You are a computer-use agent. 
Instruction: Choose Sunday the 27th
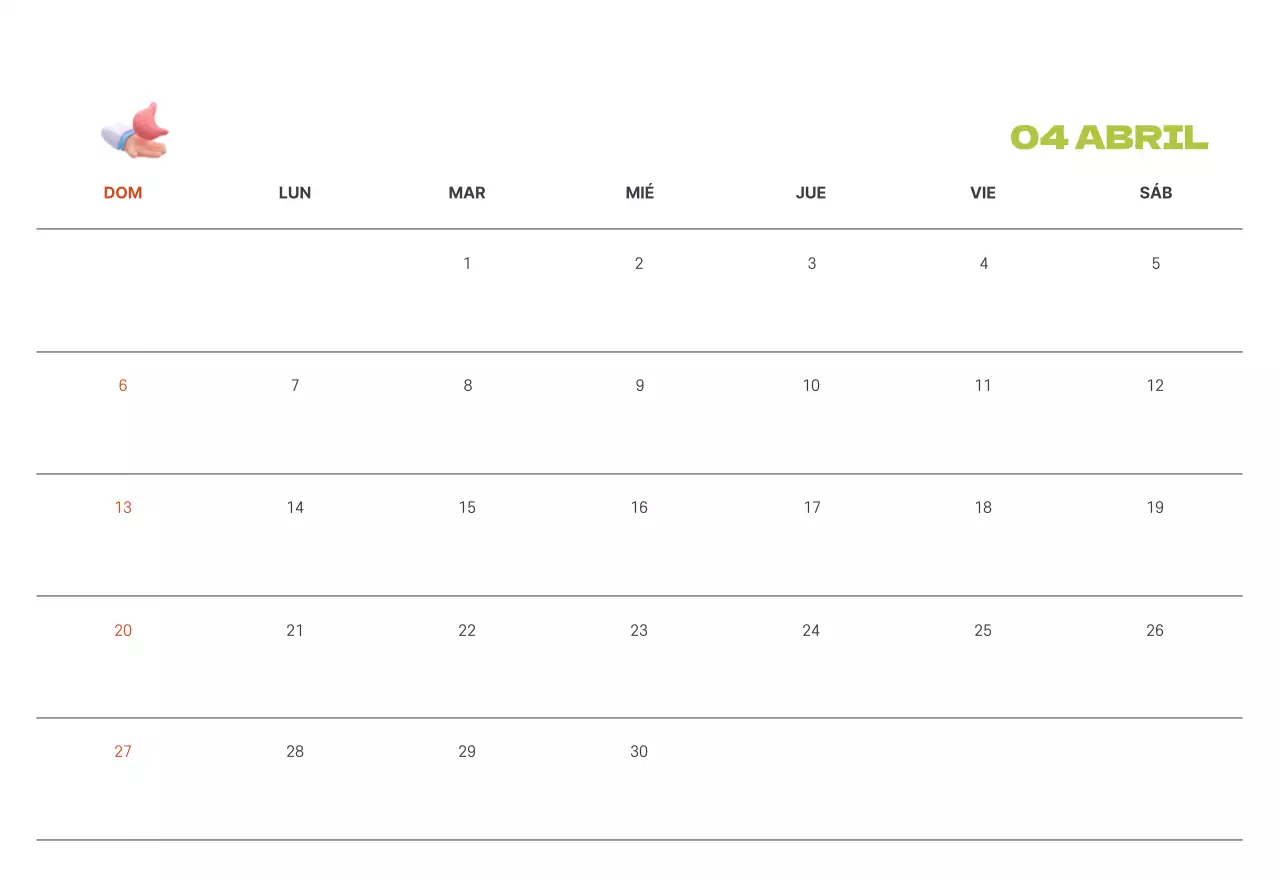pos(123,752)
